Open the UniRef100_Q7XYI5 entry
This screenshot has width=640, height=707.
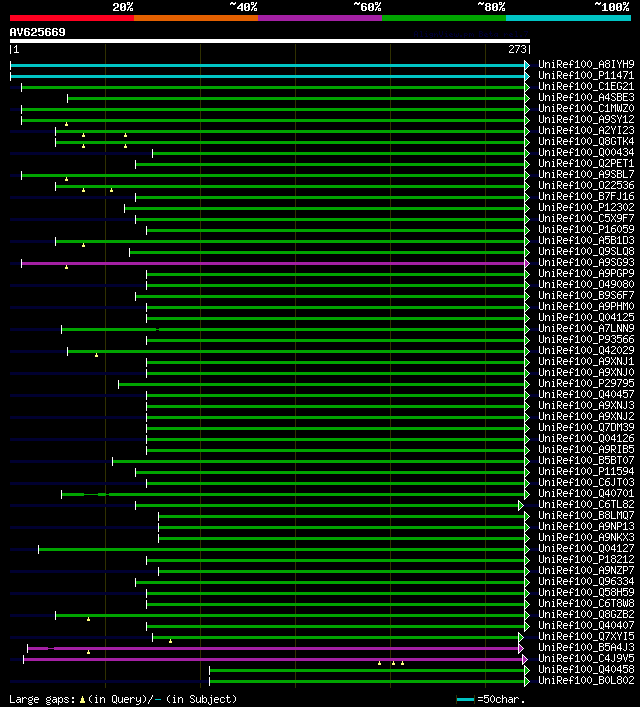click(586, 636)
